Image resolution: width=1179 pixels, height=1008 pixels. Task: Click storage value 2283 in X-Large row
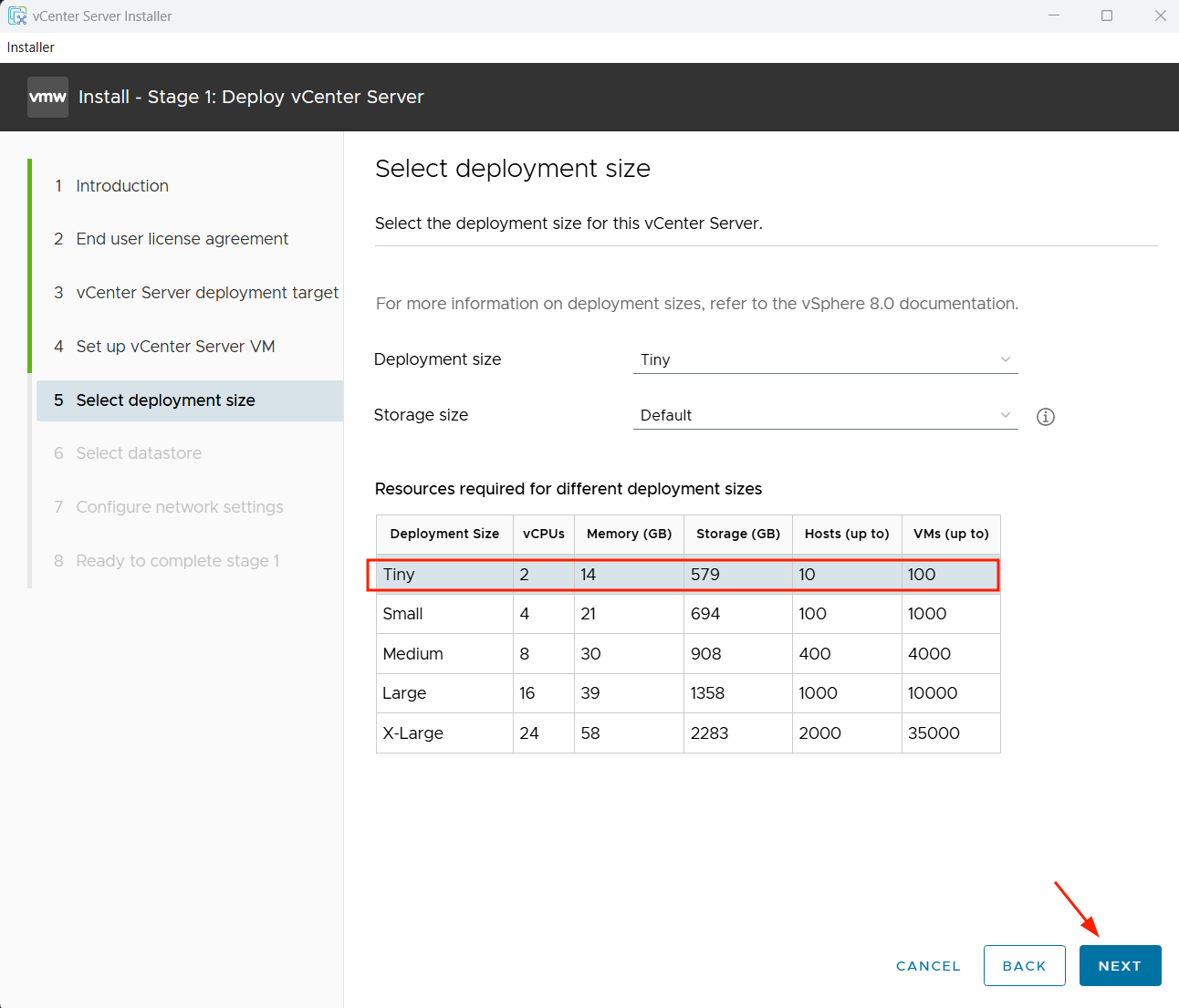click(709, 733)
